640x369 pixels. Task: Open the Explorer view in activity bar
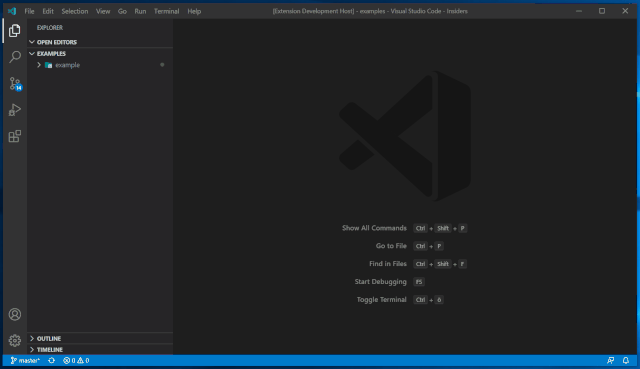click(15, 31)
